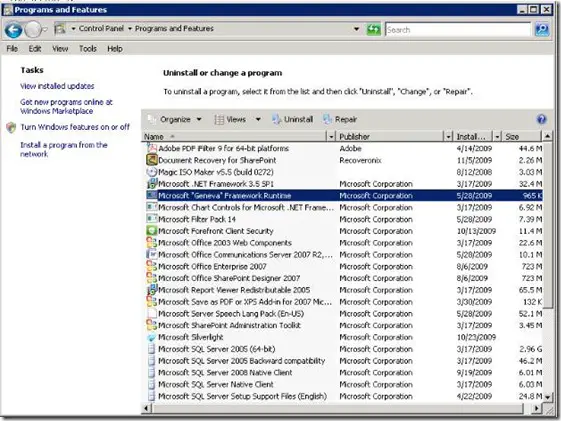The width and height of the screenshot is (561, 421).
Task: Click the 2.96 G size value
Action: 530,349
